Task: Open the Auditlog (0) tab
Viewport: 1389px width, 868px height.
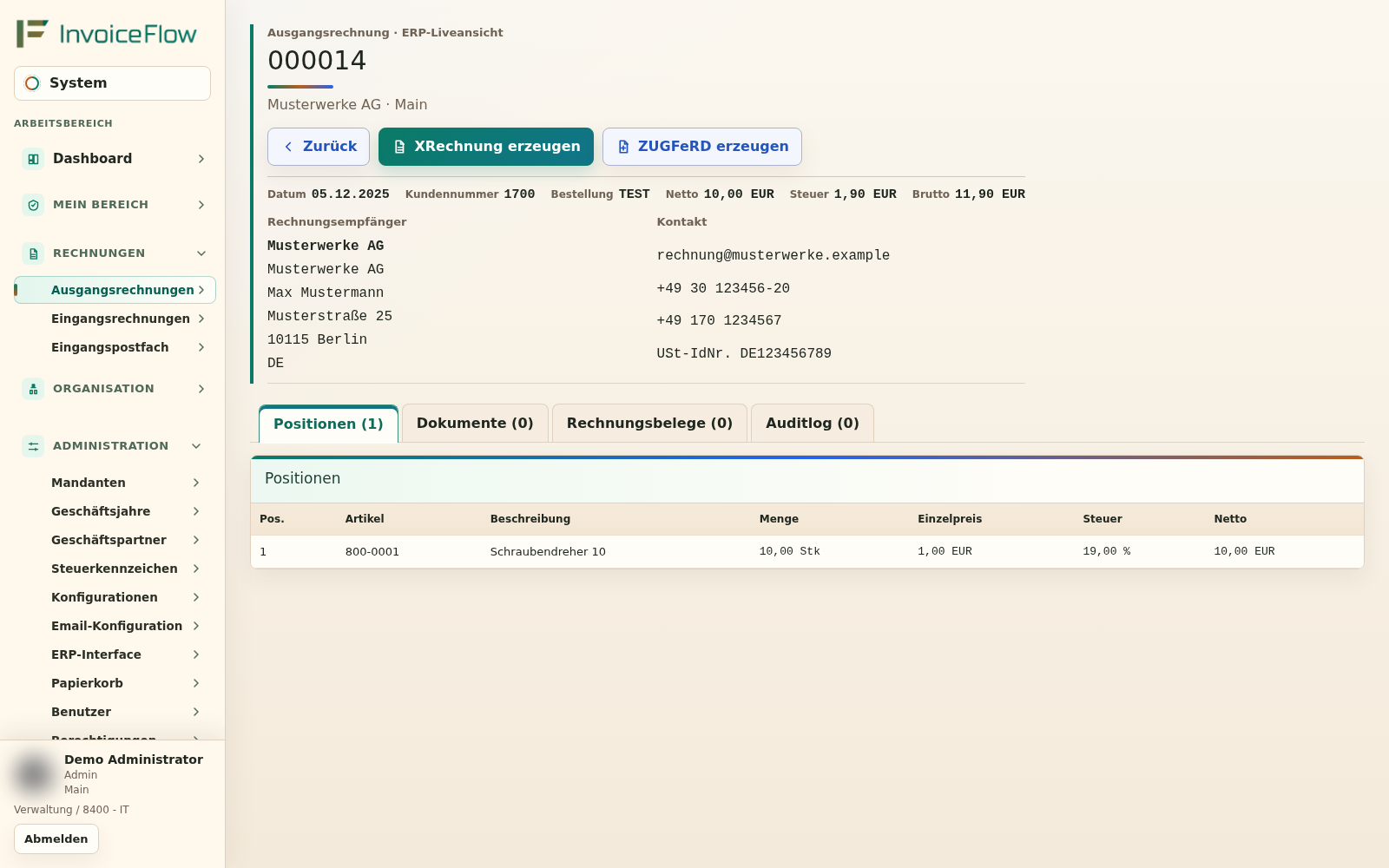Action: click(x=813, y=423)
